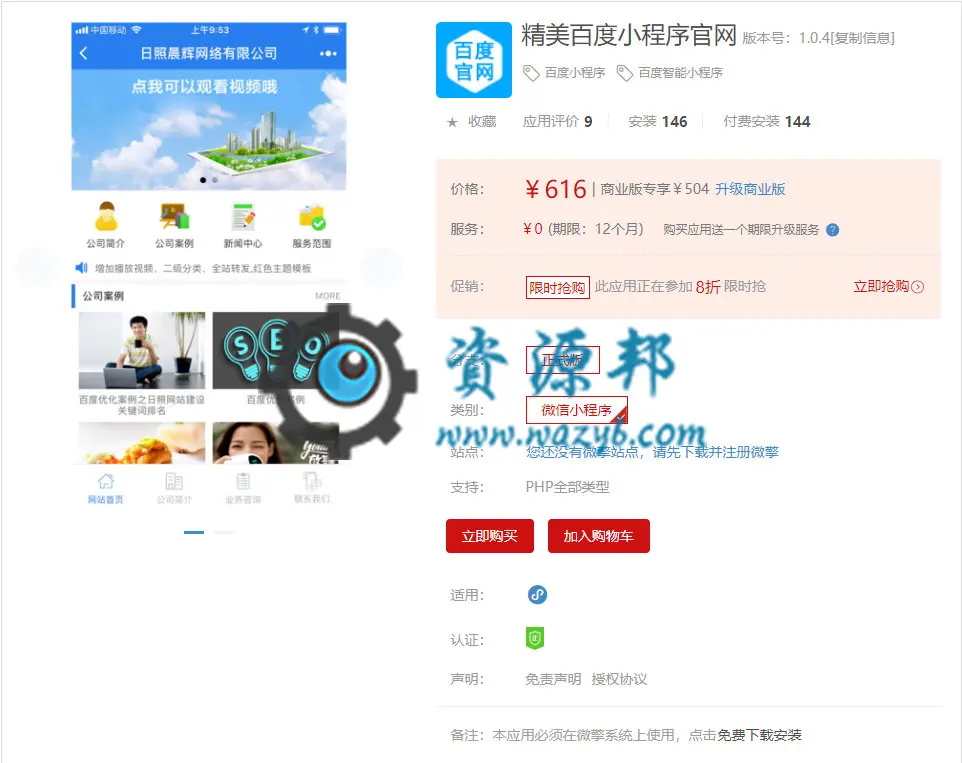Click the tag icon next to 百度小程序
Image resolution: width=962 pixels, height=763 pixels.
tap(531, 73)
